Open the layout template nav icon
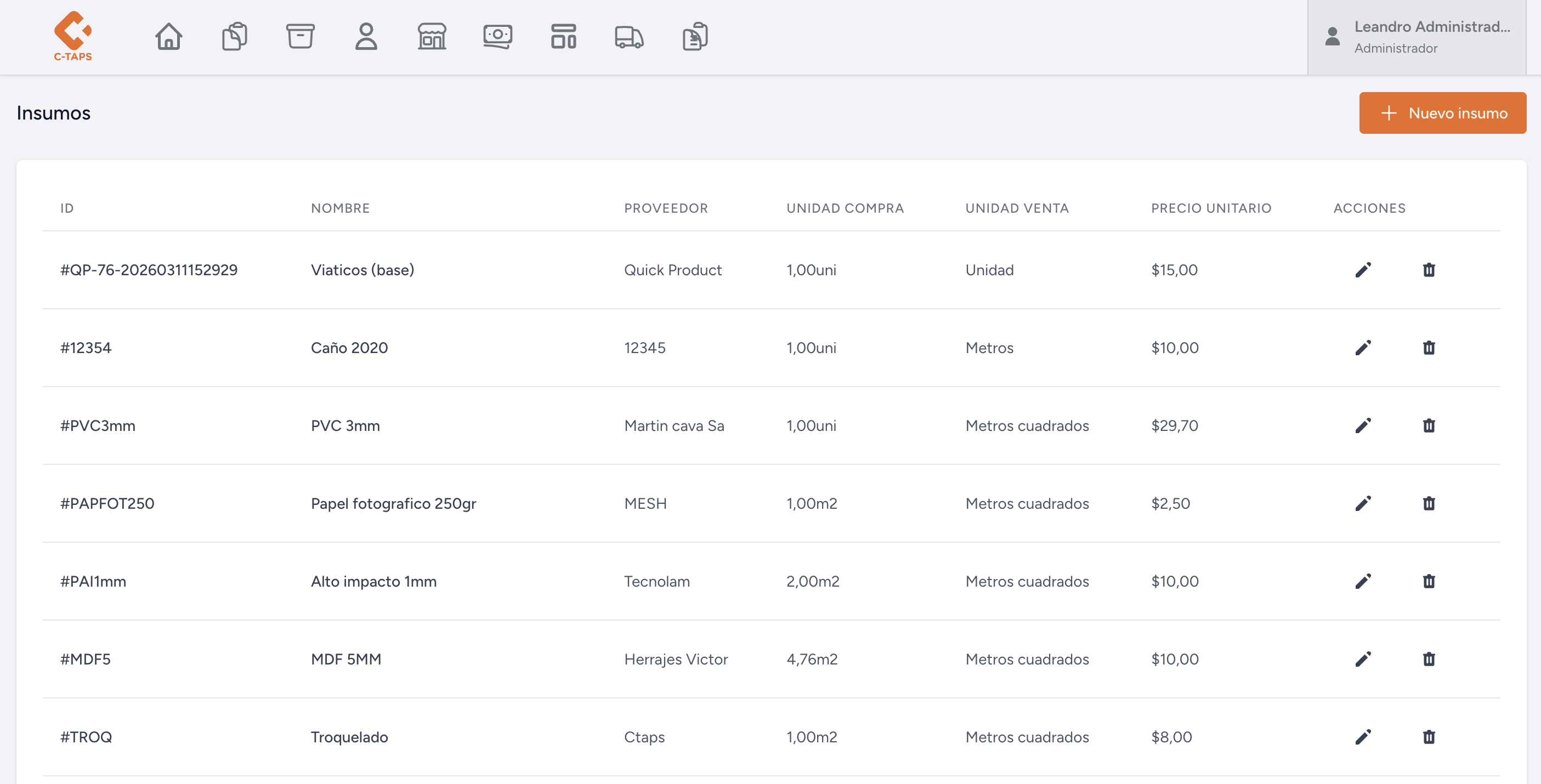 (564, 37)
